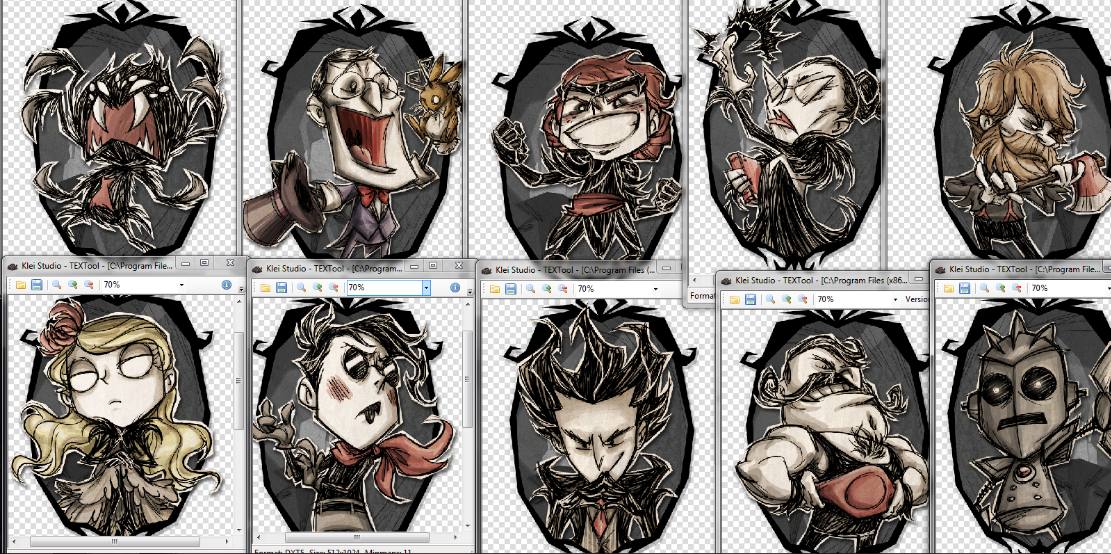Open 70% zoom dropdown in strongman window
The width and height of the screenshot is (1111, 554).
(x=896, y=299)
